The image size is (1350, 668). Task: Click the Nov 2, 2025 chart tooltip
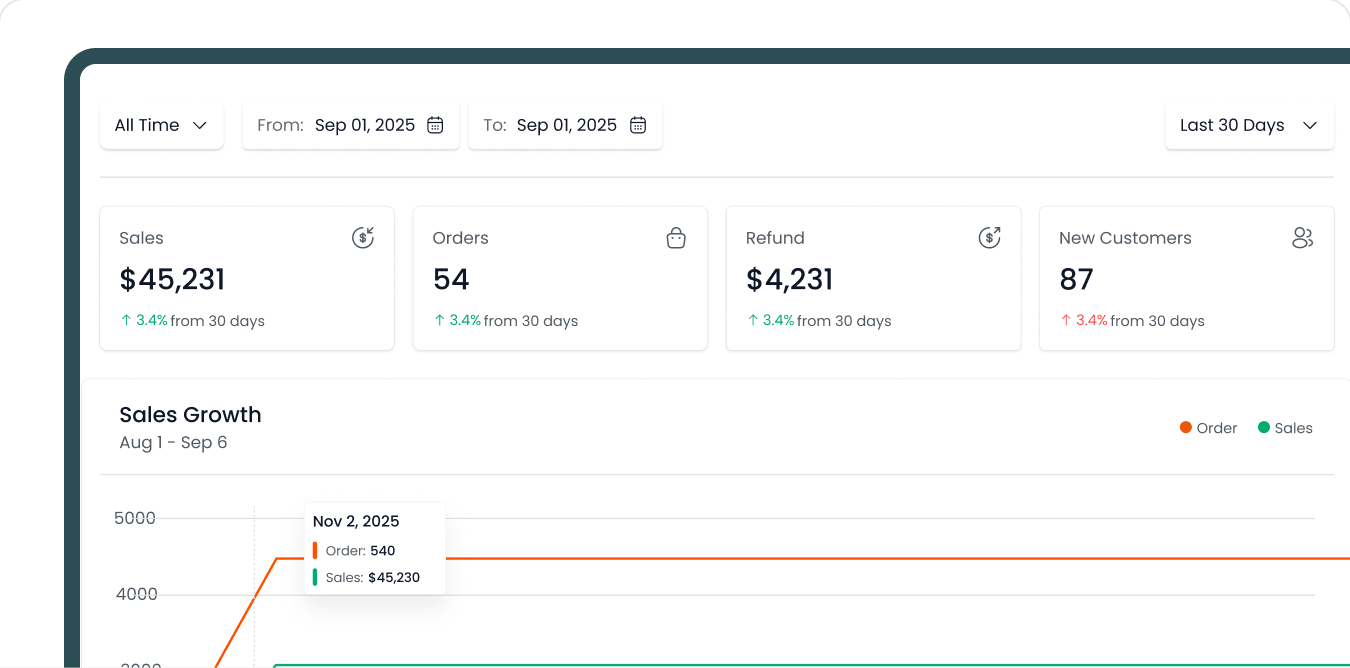pos(374,548)
